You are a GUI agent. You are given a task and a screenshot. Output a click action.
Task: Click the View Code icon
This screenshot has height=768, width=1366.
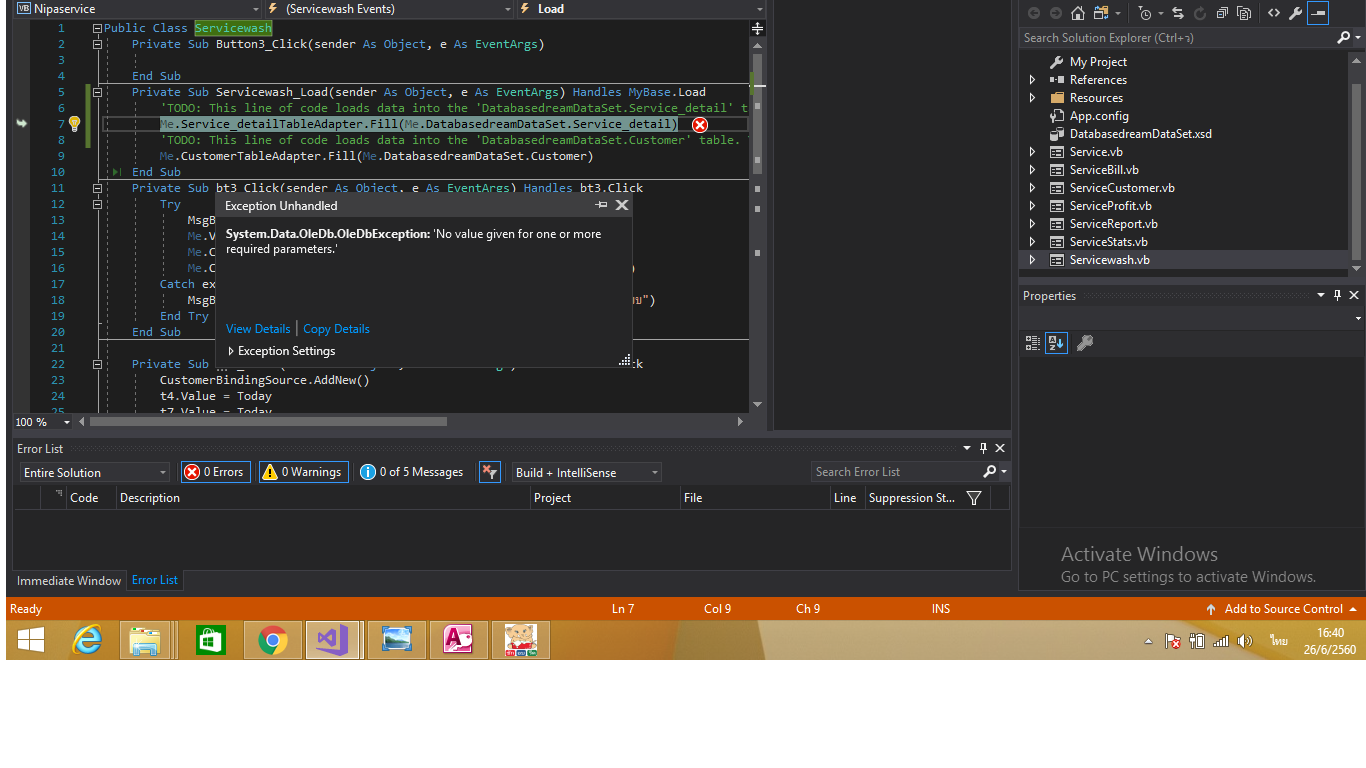click(1273, 13)
